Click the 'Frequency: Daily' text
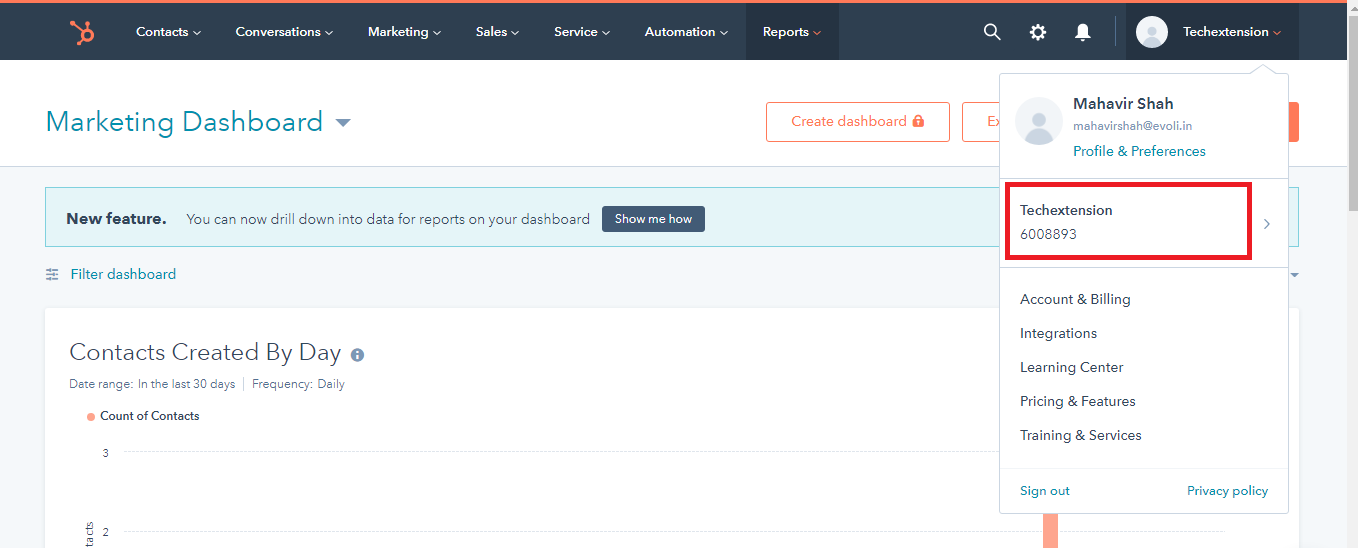Image resolution: width=1358 pixels, height=548 pixels. point(298,384)
